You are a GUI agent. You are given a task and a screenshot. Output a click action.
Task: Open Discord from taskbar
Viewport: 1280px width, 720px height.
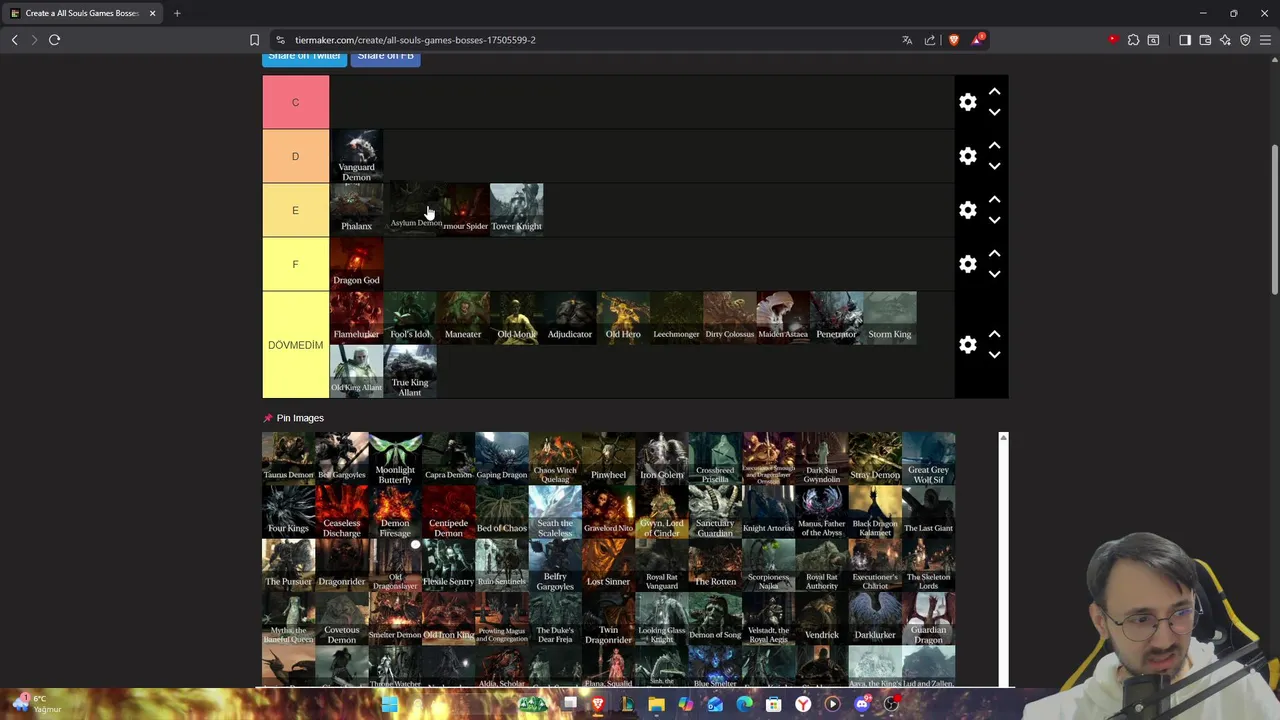coord(862,704)
